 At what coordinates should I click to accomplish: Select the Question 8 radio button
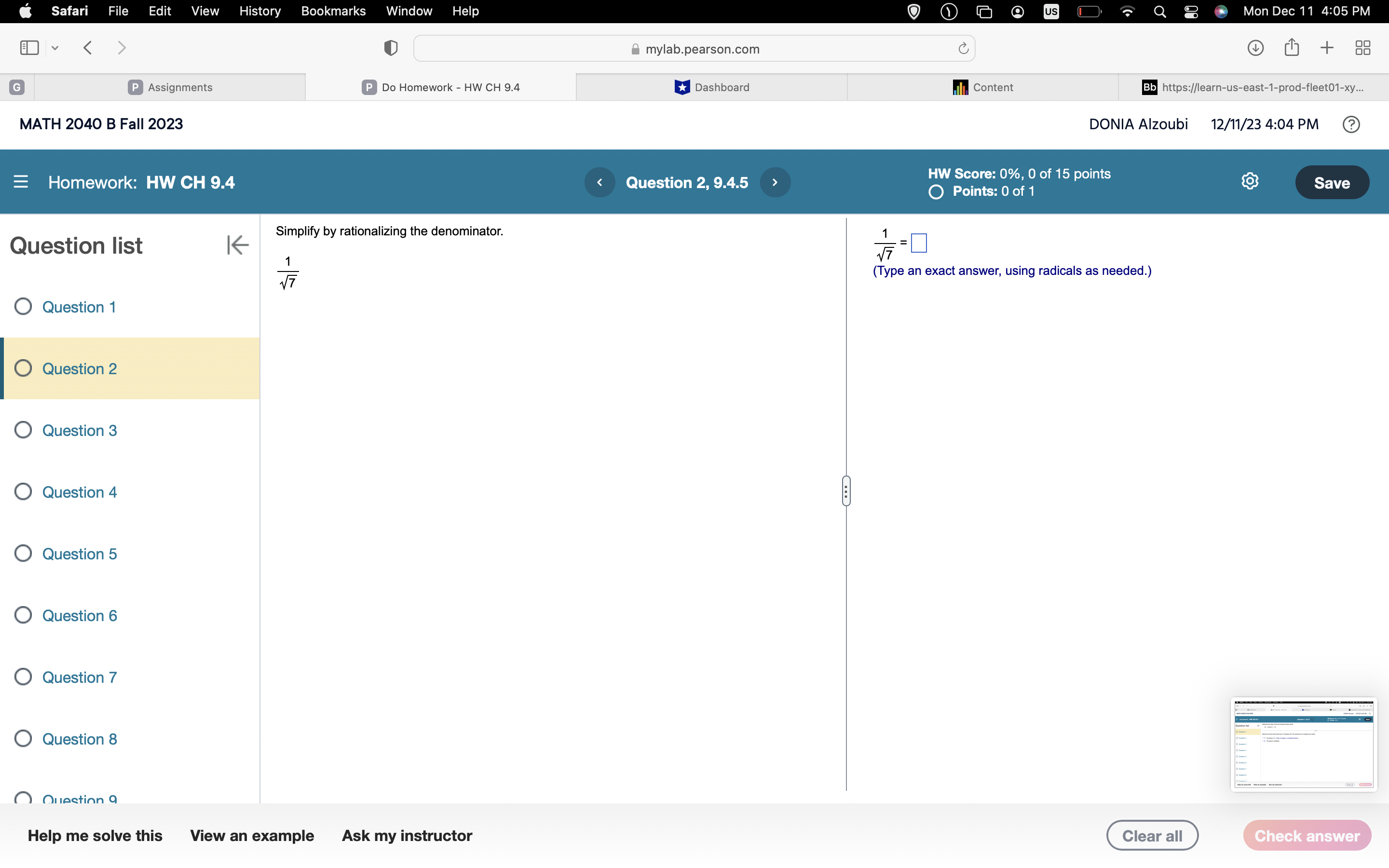click(23, 738)
